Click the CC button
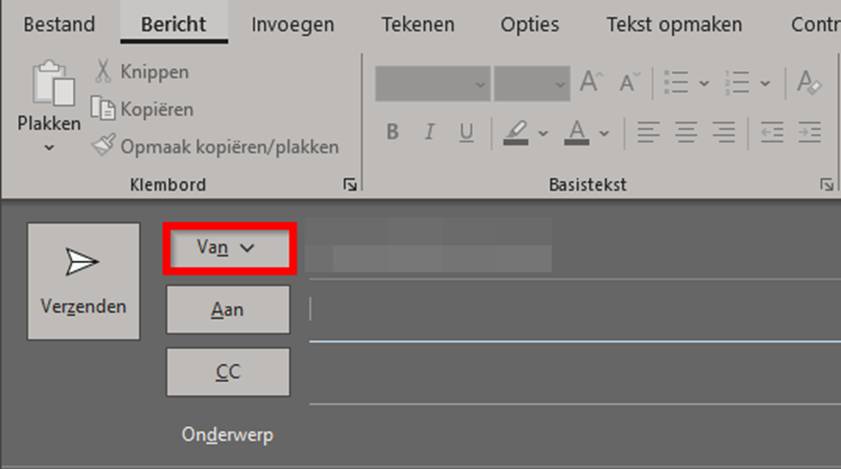 point(227,372)
